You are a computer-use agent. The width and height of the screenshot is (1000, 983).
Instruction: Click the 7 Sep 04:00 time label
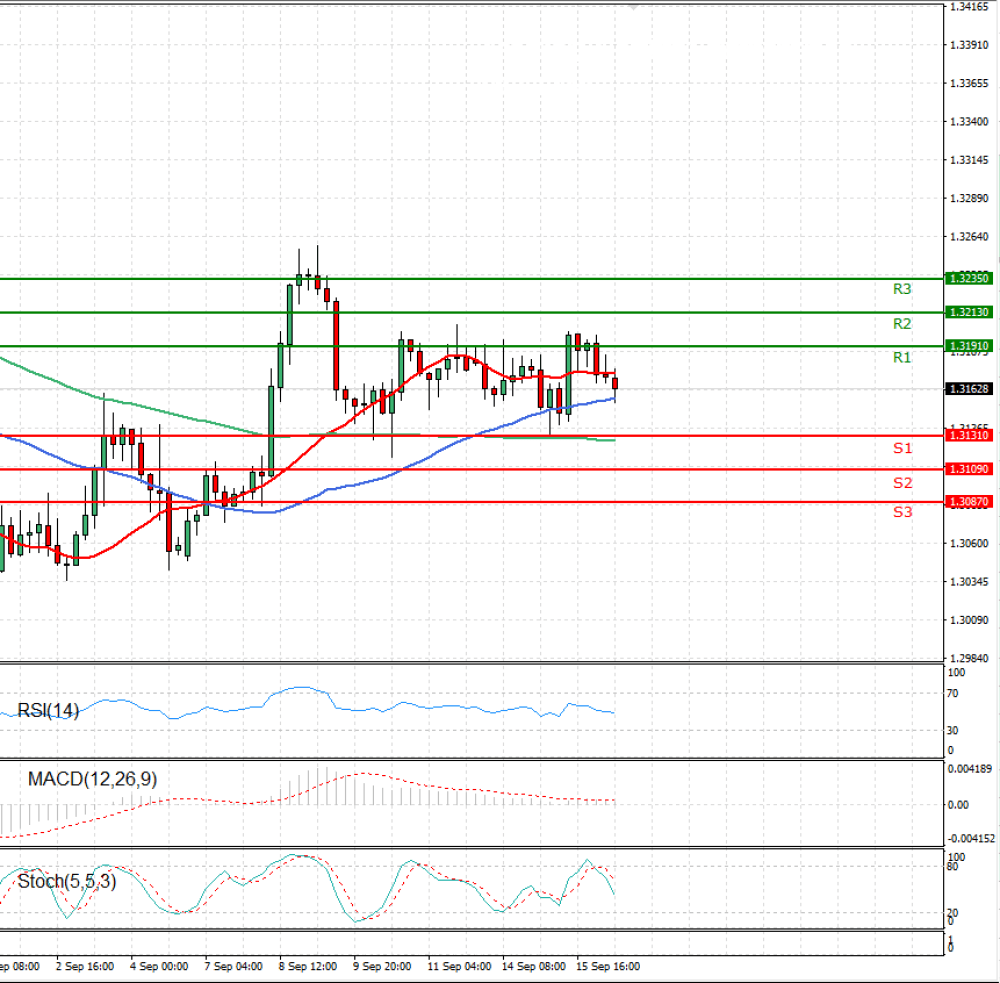233,966
